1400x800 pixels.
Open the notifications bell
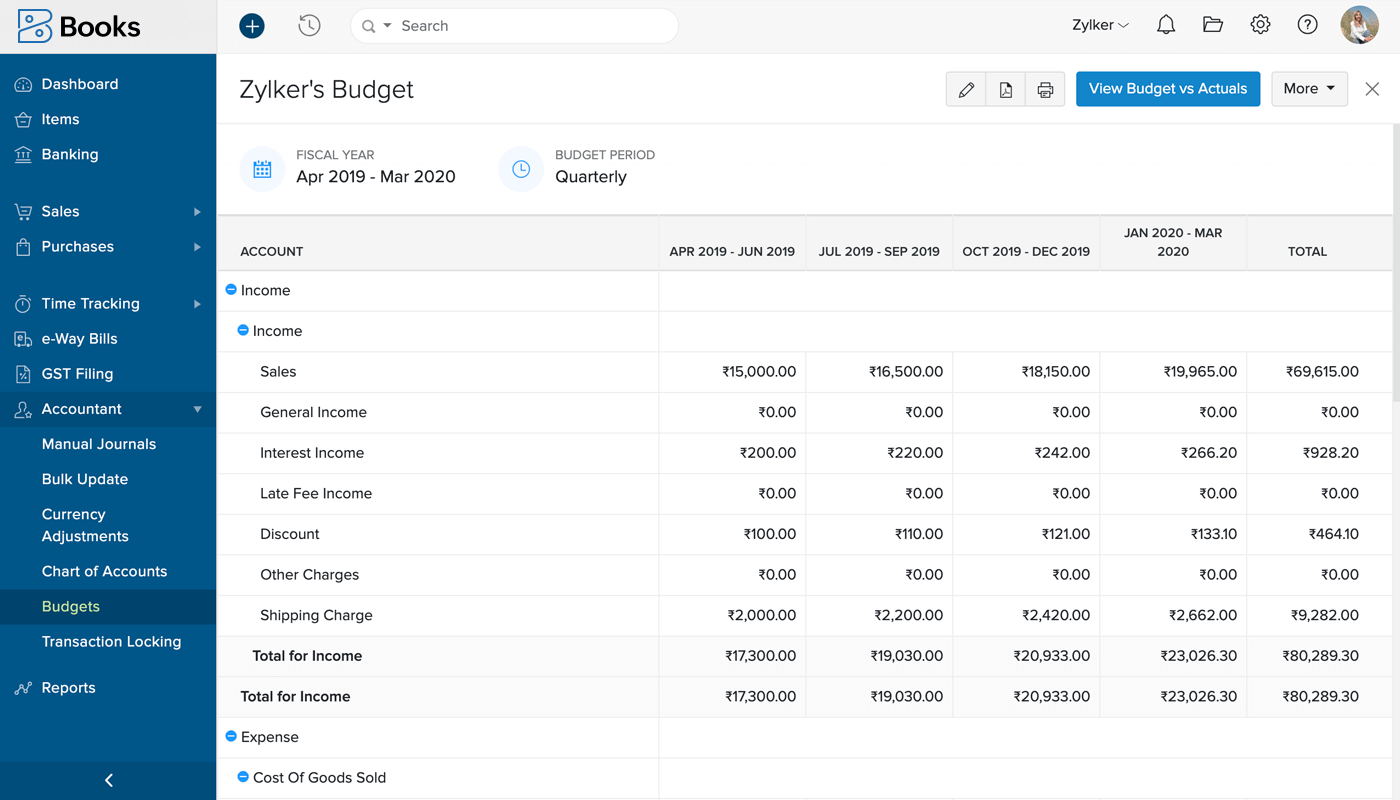click(1165, 24)
